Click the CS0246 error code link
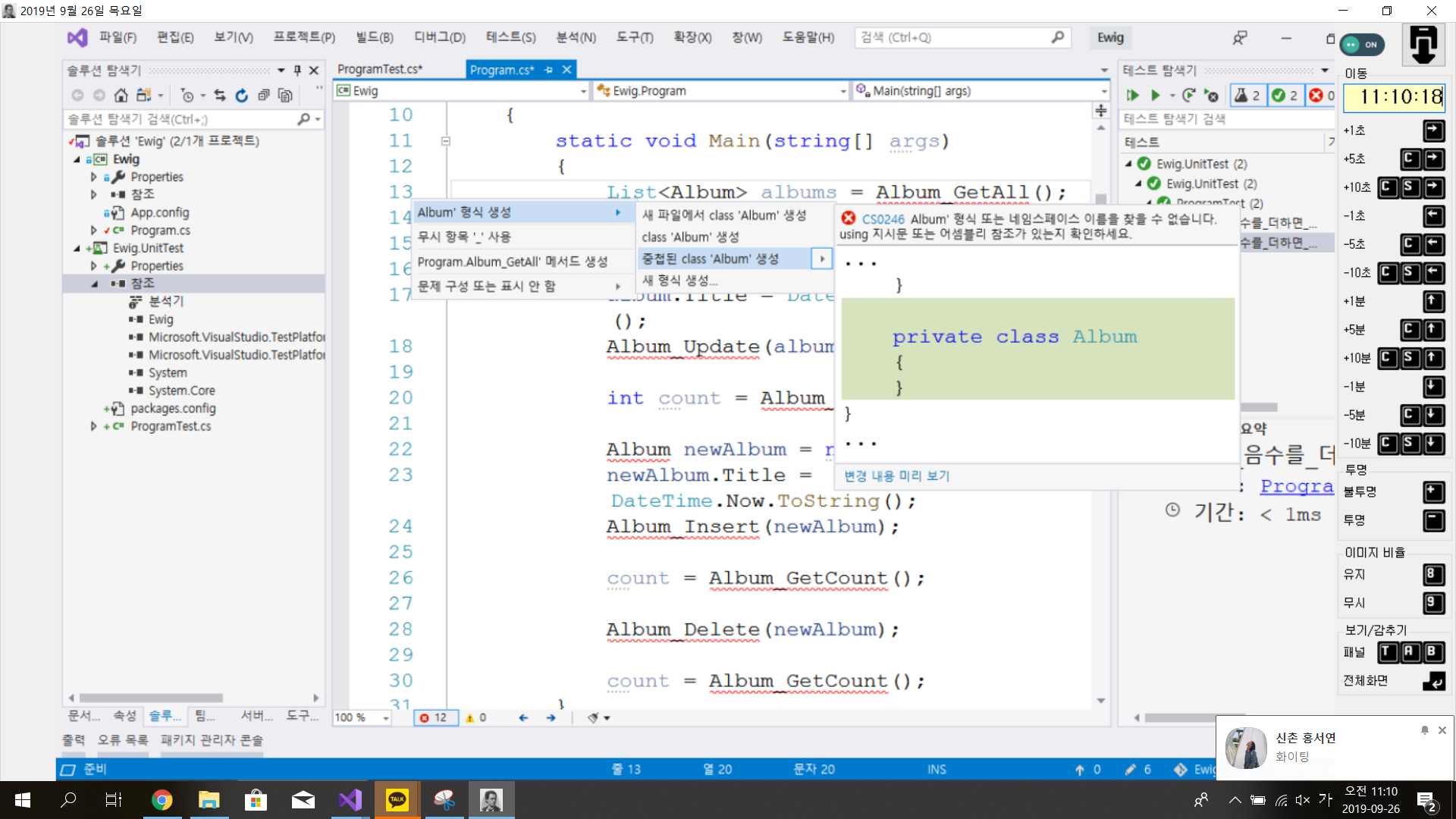 pos(883,219)
